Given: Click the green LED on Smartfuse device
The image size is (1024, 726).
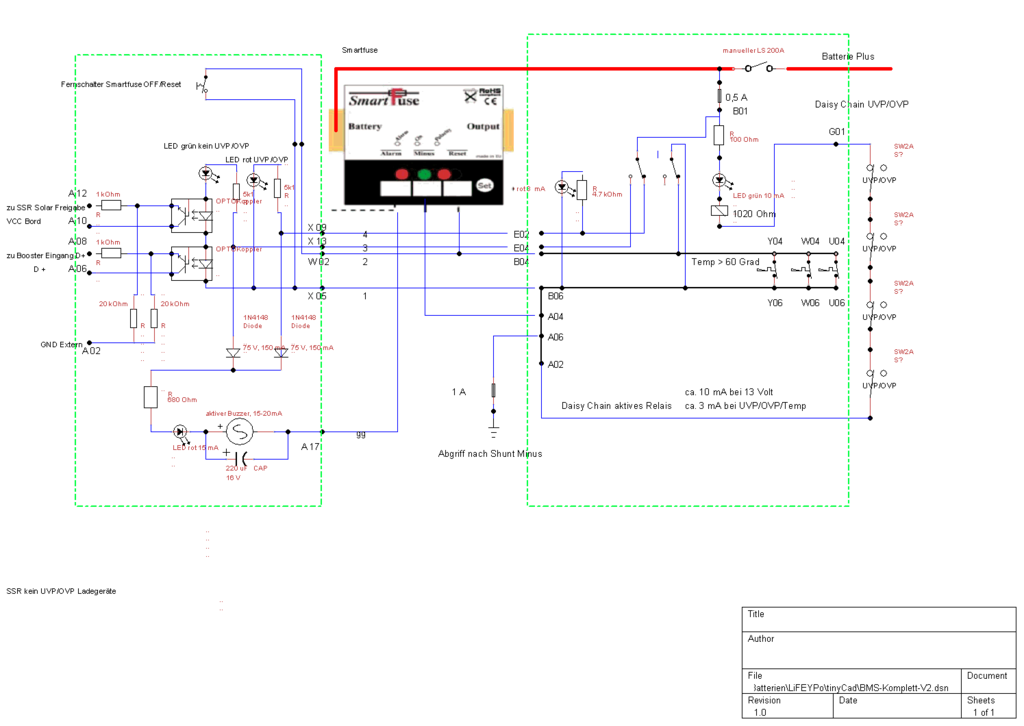Looking at the screenshot, I should [x=424, y=174].
